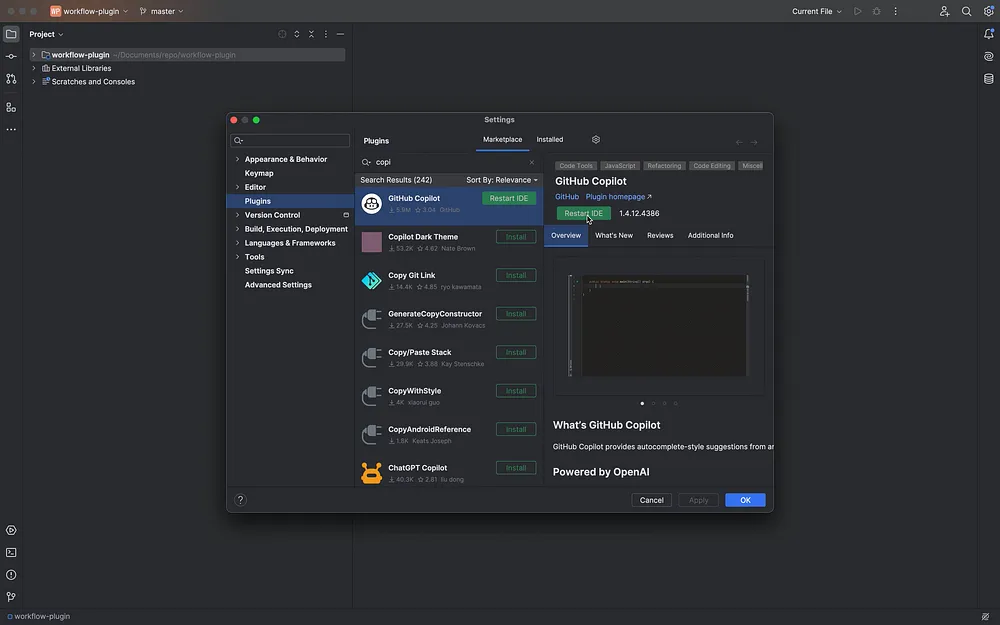Open the Problems tool window icon

pos(11,575)
